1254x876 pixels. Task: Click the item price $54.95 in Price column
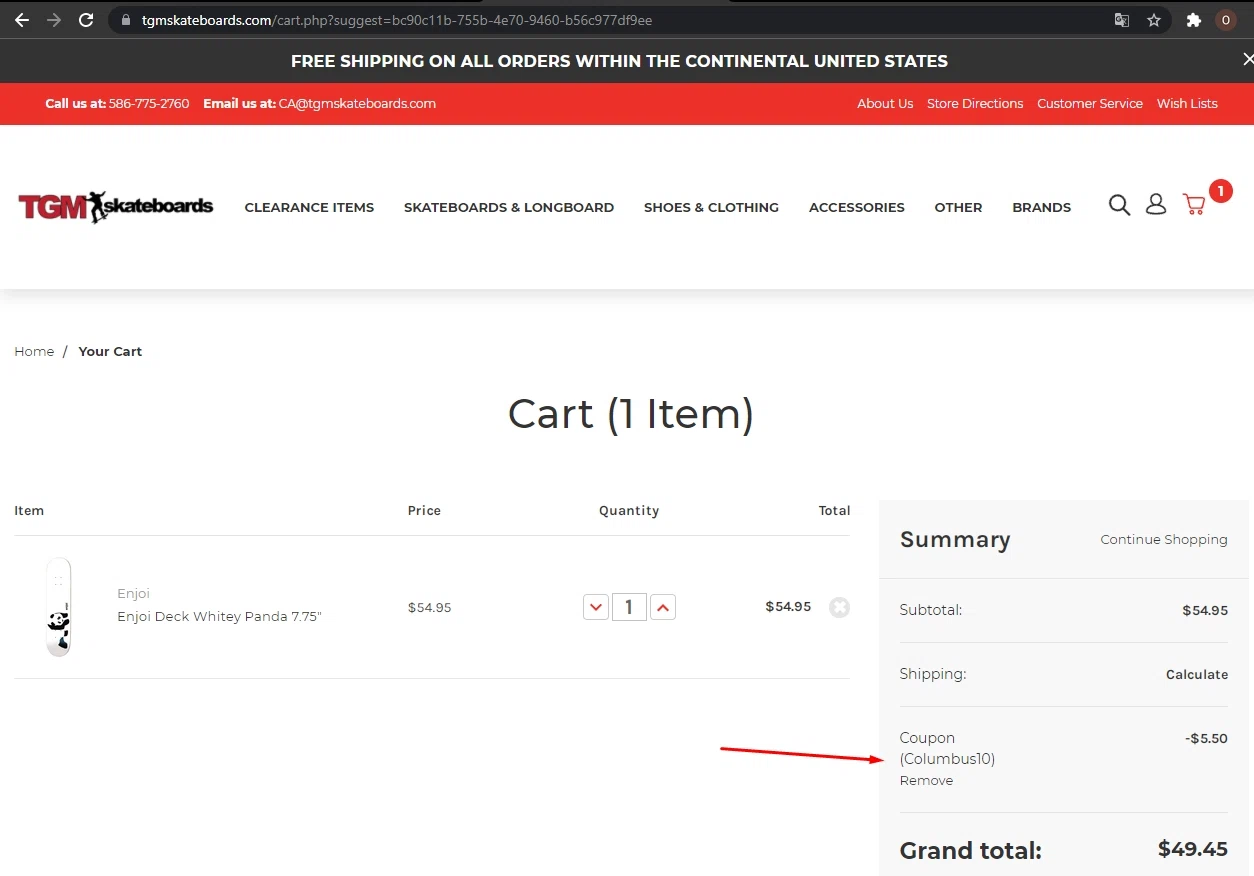point(429,607)
